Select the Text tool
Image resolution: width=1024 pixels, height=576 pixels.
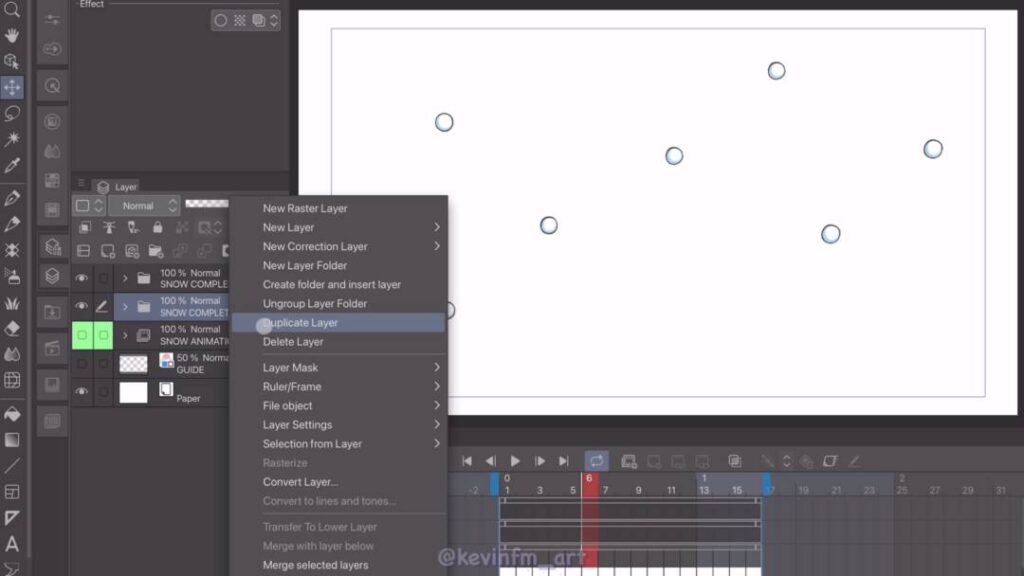click(x=12, y=543)
